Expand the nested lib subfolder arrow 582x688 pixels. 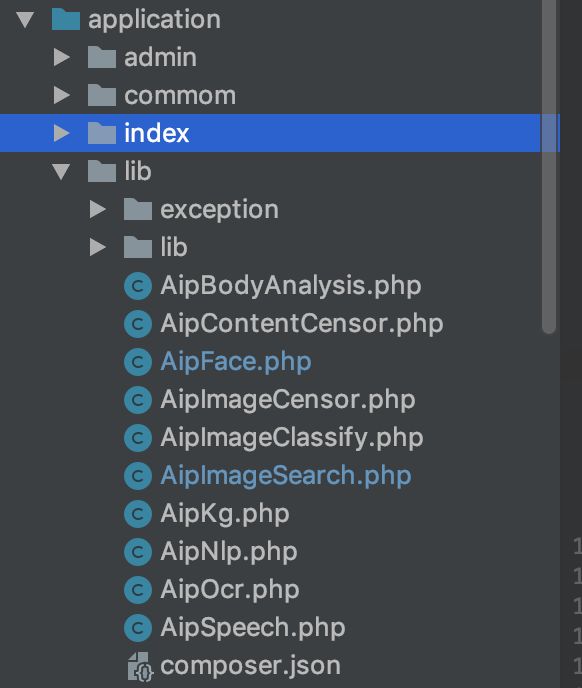pyautogui.click(x=97, y=247)
